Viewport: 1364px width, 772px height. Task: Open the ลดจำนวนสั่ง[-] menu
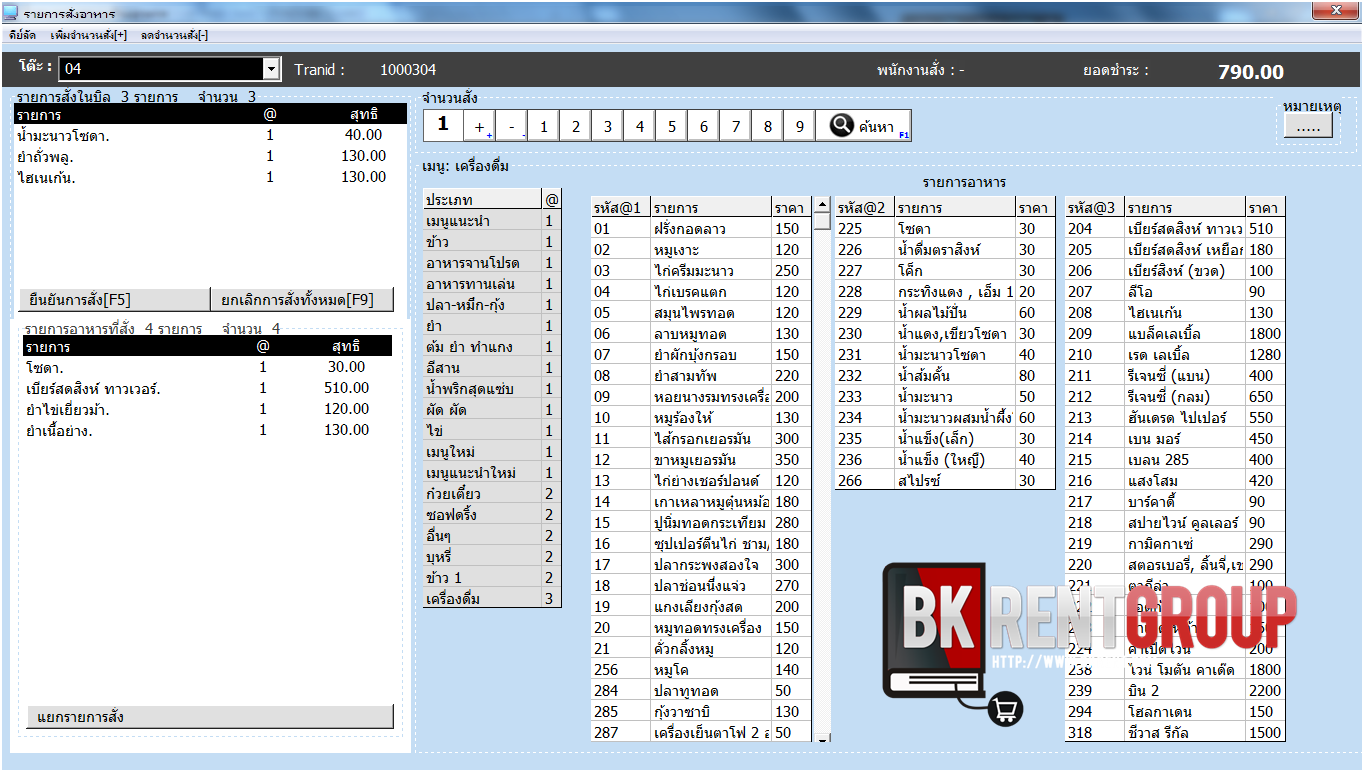pos(175,35)
